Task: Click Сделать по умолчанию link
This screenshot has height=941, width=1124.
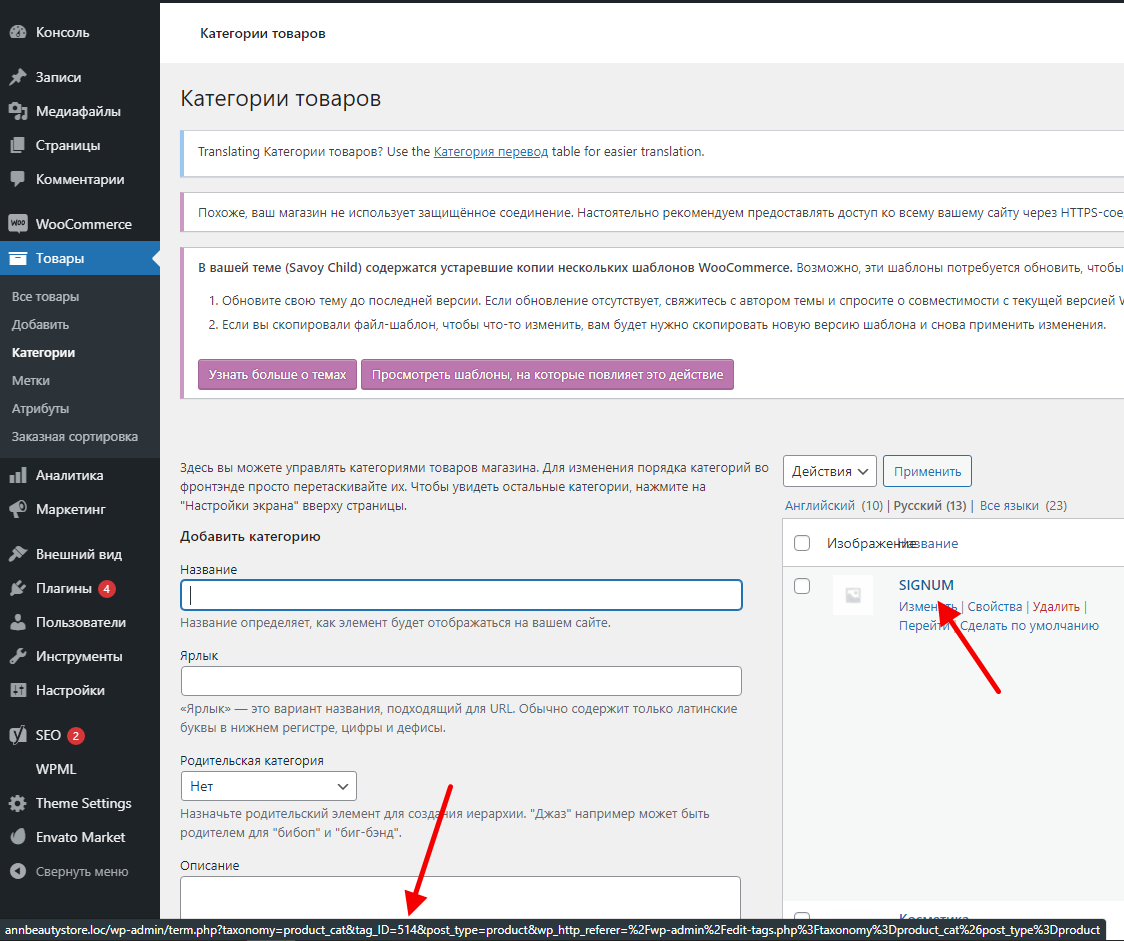Action: [1029, 626]
